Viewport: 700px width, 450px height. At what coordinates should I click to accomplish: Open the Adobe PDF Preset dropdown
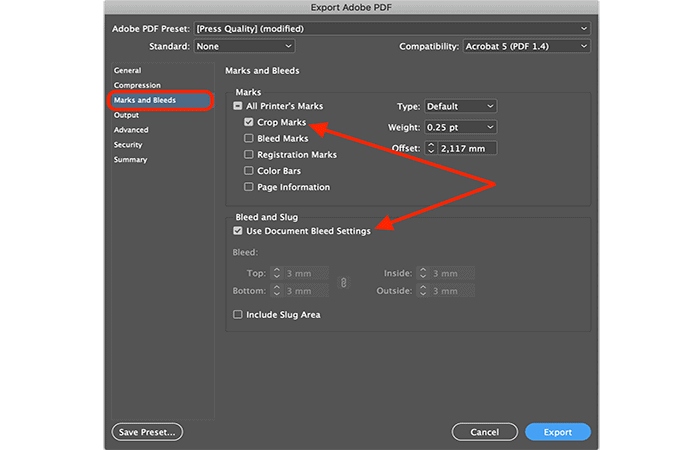point(392,29)
